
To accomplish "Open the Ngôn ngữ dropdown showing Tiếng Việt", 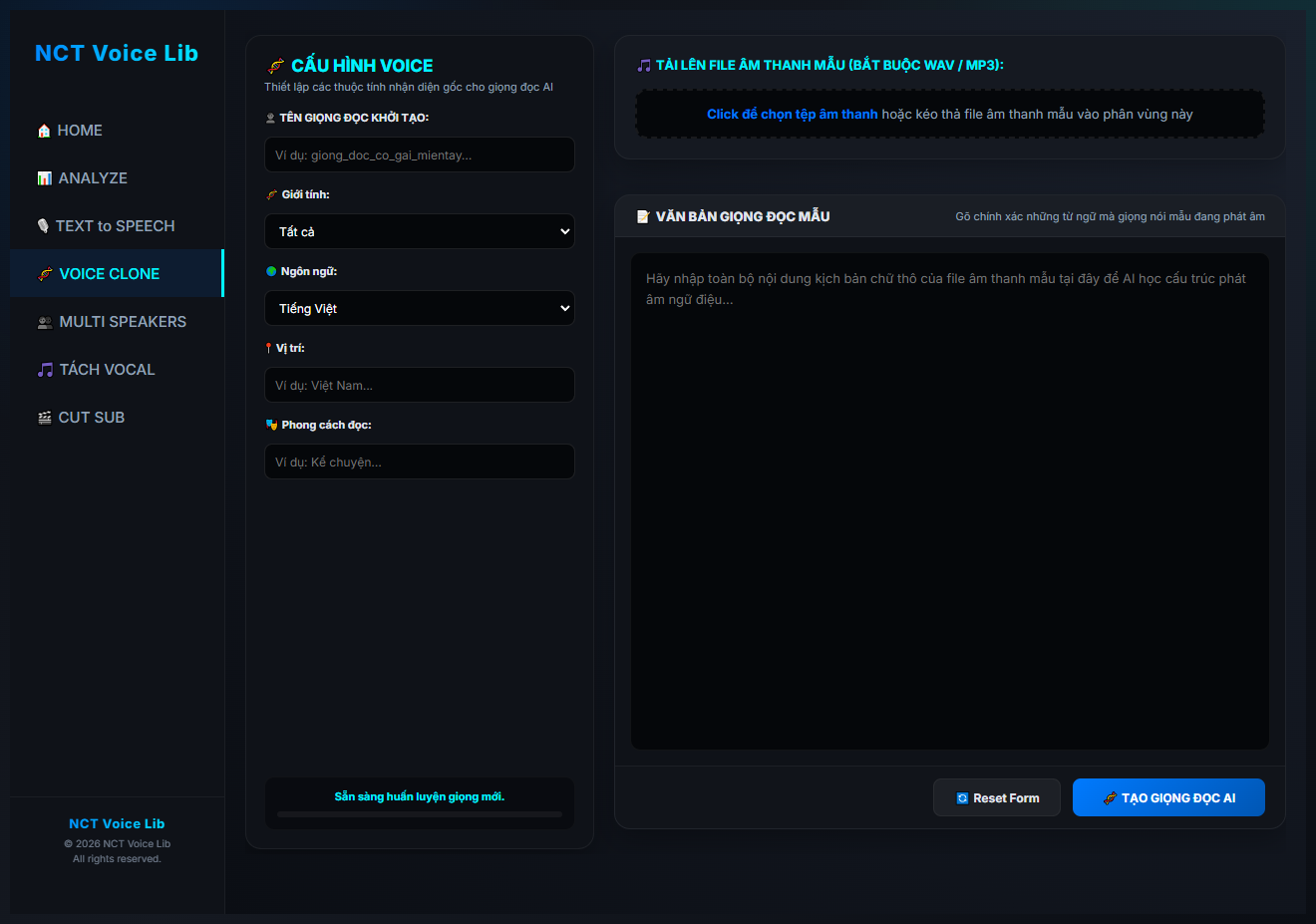I will [x=420, y=308].
